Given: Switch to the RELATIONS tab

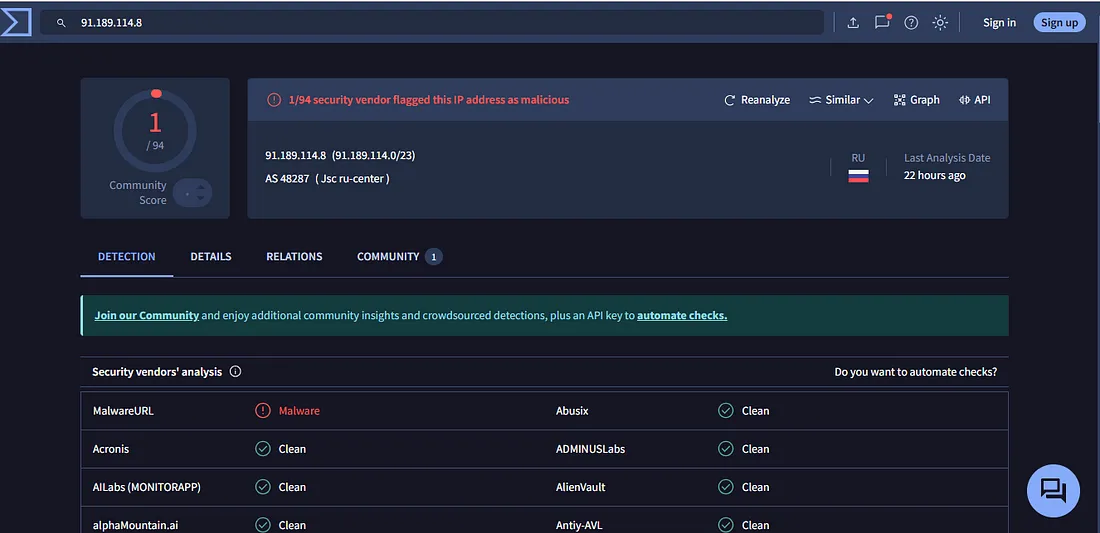Looking at the screenshot, I should coord(294,257).
